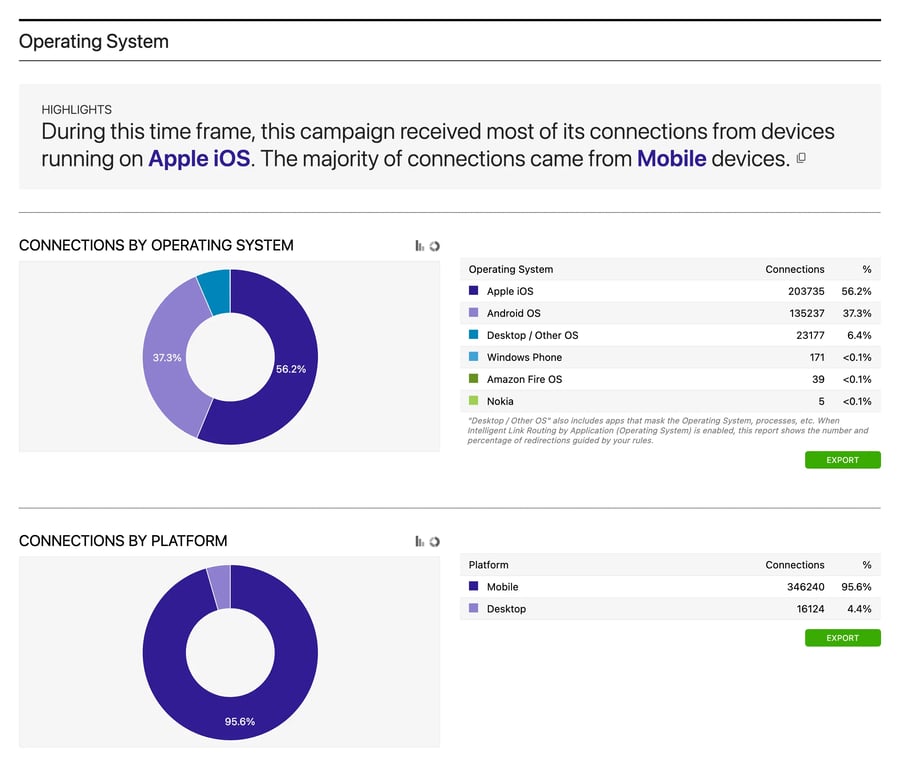Switch platform chart to bar view
Viewport: 900px width, 768px height.
point(420,541)
